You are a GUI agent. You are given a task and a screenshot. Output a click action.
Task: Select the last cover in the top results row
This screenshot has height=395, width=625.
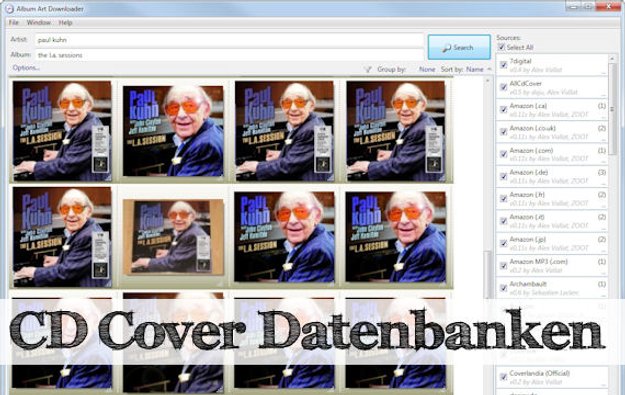pos(395,131)
